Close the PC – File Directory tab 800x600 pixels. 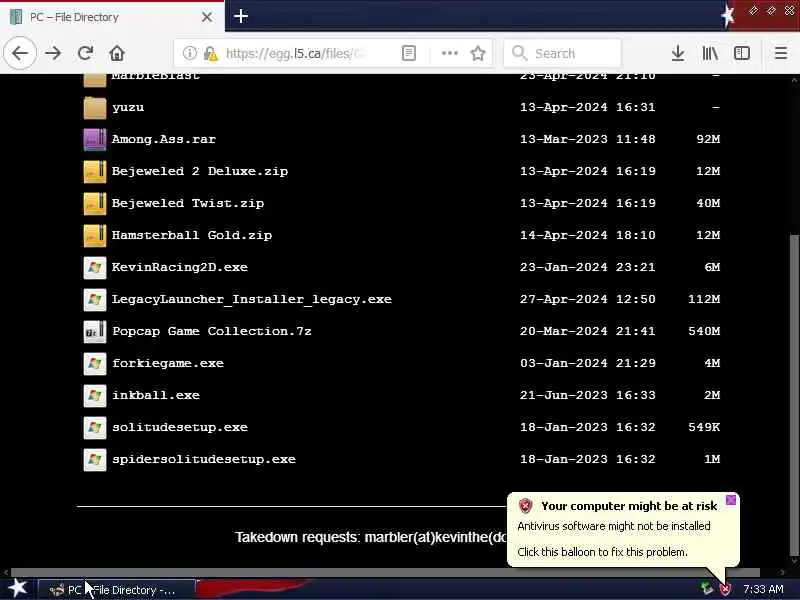coord(207,17)
